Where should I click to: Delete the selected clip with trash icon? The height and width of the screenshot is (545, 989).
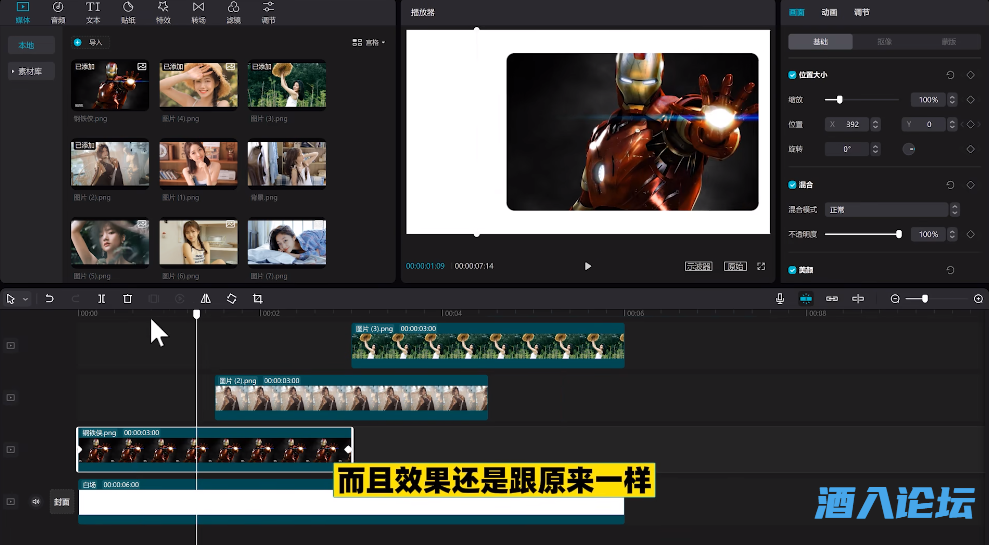(x=127, y=299)
